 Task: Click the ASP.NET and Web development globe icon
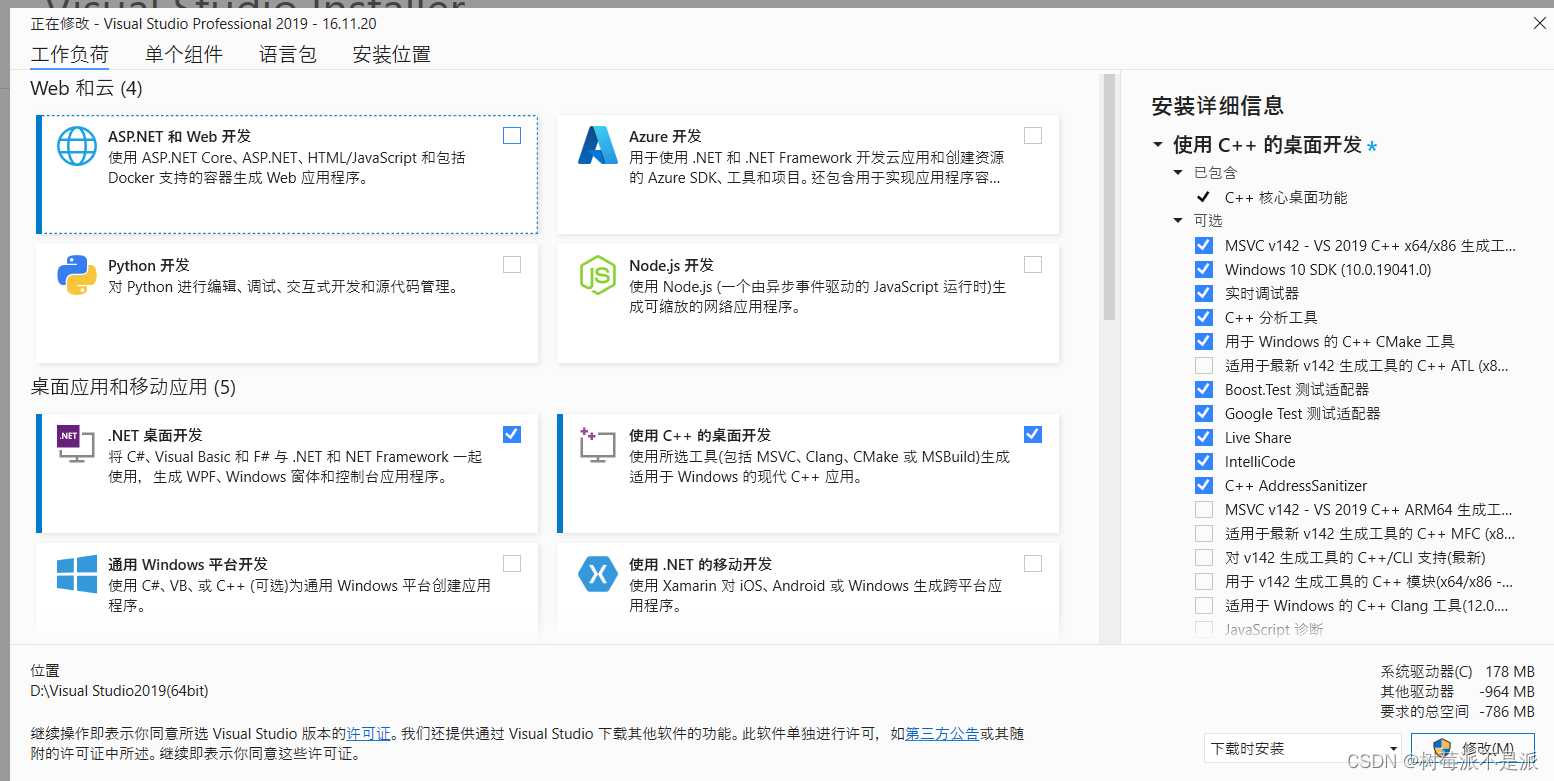(x=77, y=145)
